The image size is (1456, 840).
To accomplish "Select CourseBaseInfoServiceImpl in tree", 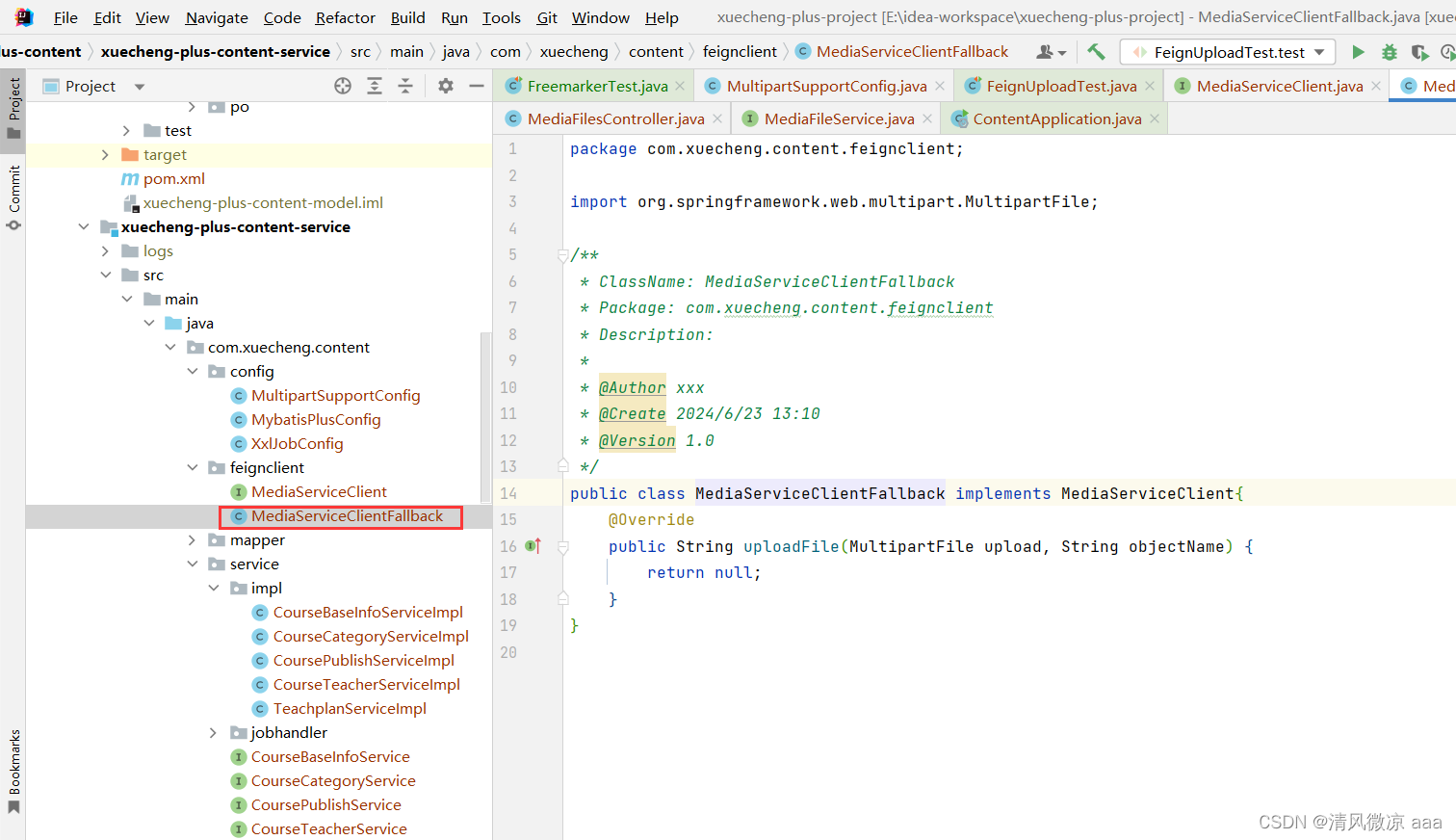I will (x=368, y=612).
